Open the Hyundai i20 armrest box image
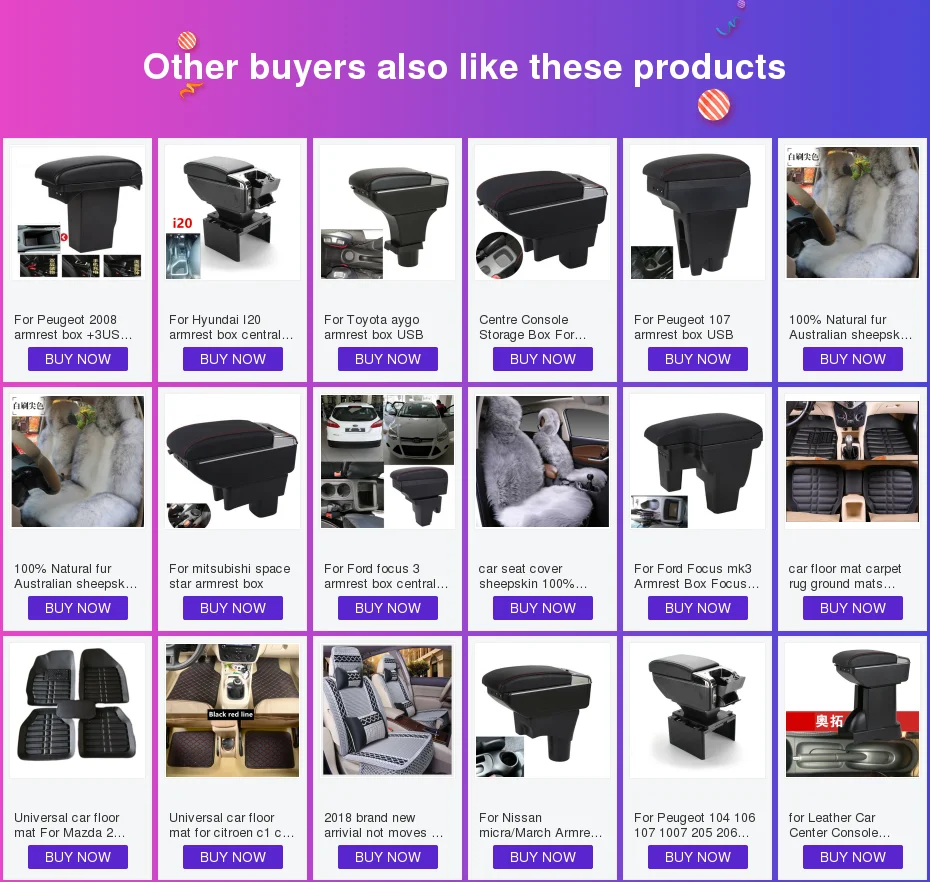The width and height of the screenshot is (930, 882). 232,212
